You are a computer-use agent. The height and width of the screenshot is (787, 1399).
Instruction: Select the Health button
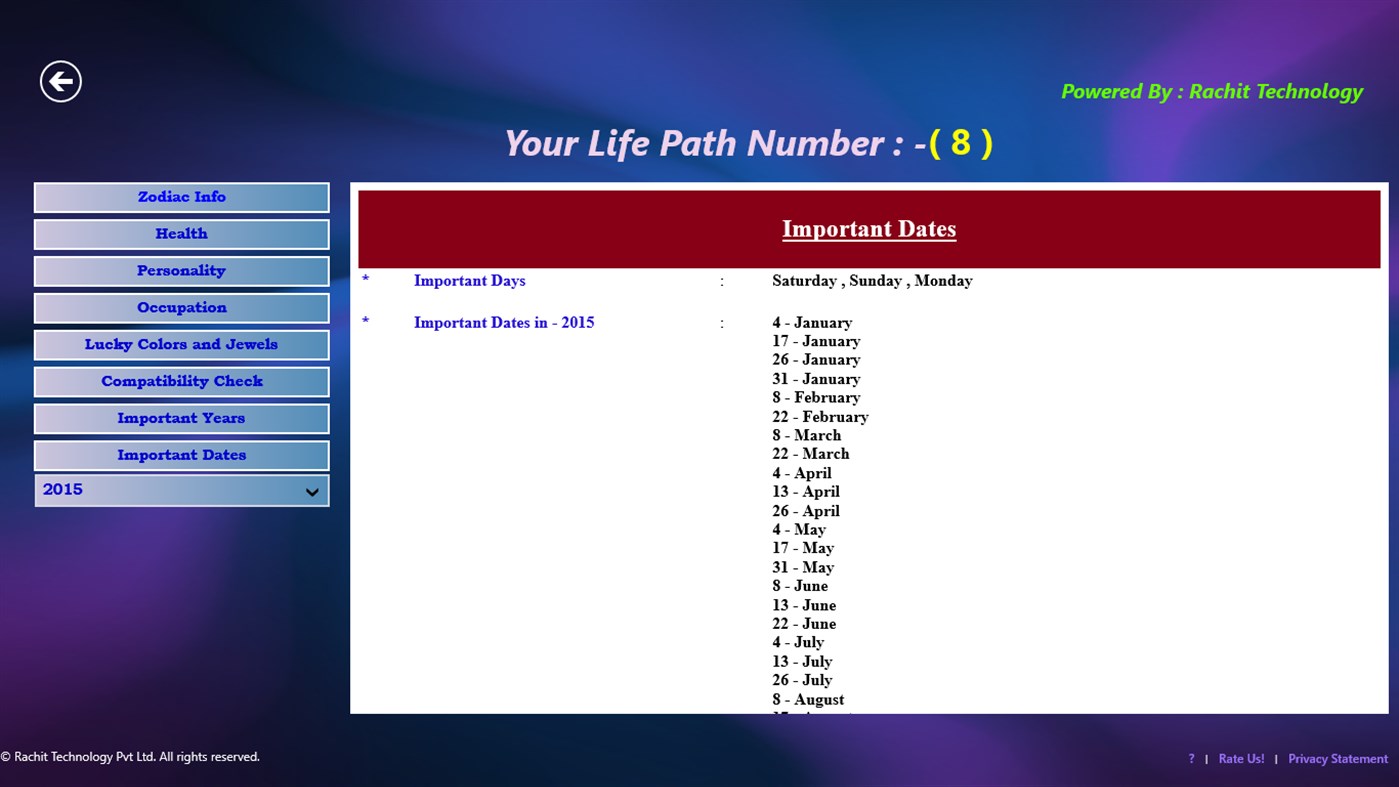point(181,233)
